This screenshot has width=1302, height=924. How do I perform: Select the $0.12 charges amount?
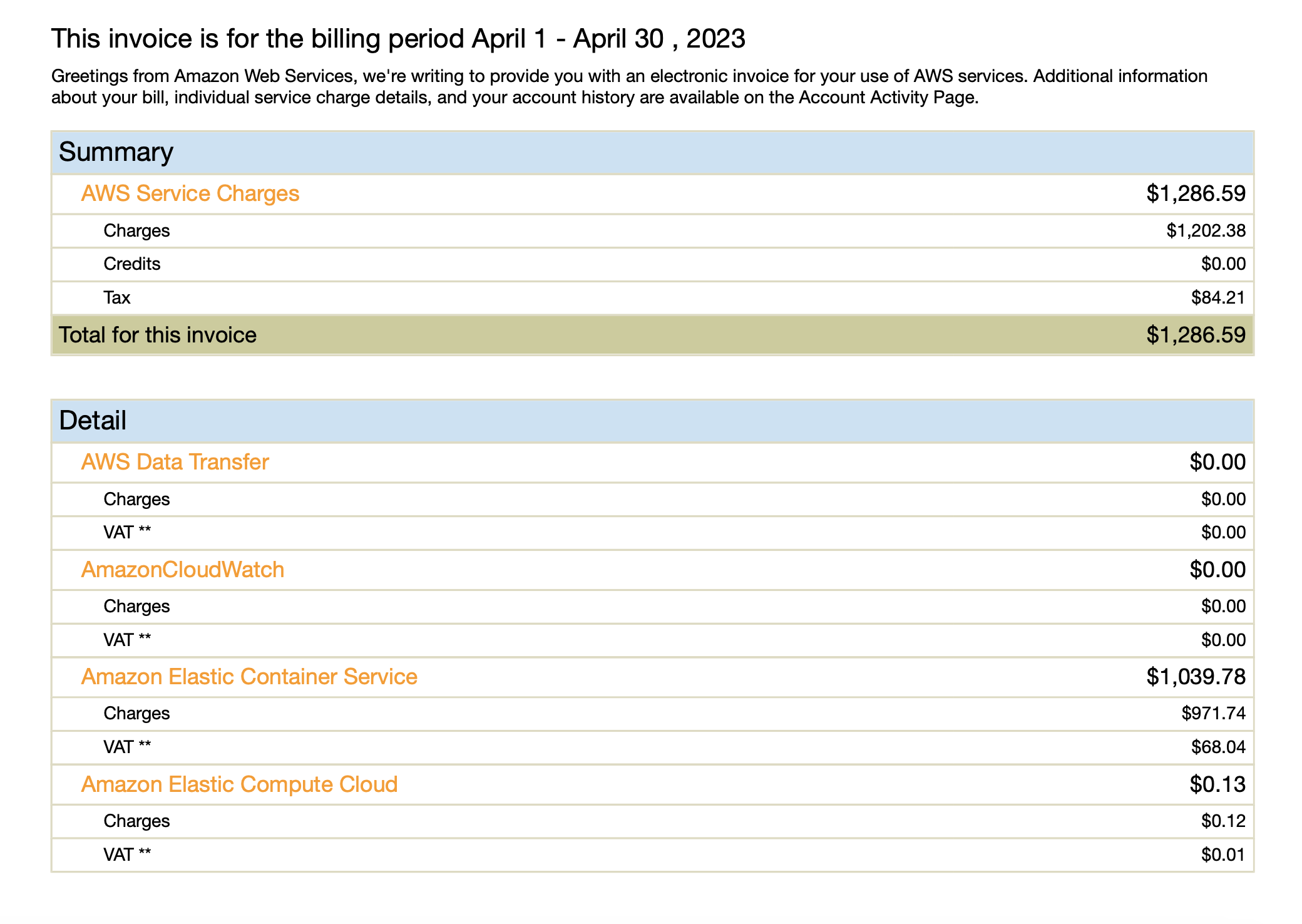click(1223, 821)
